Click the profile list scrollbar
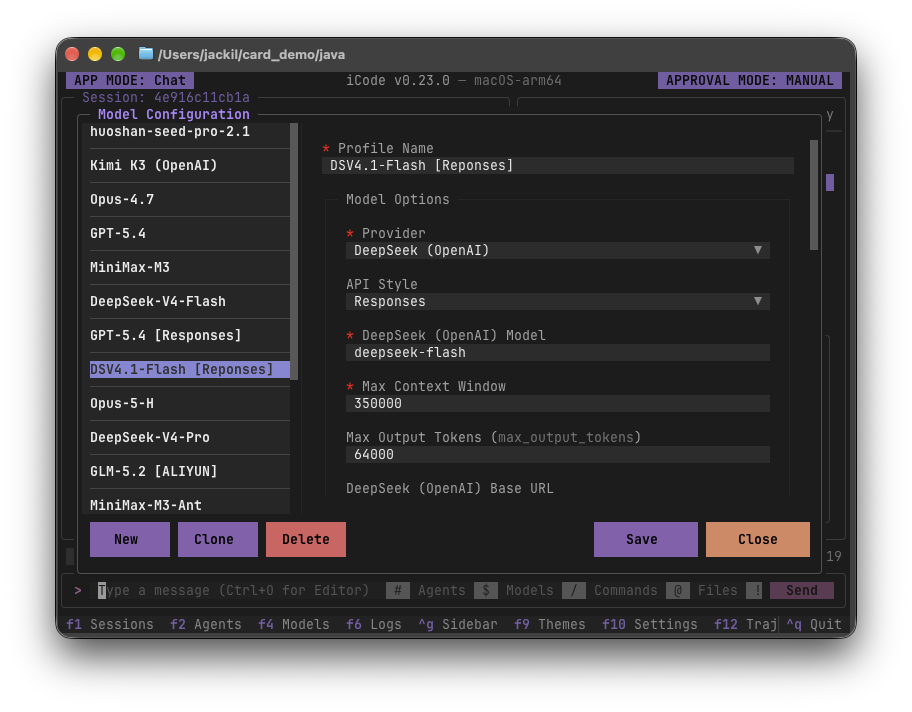This screenshot has width=912, height=712. (294, 251)
